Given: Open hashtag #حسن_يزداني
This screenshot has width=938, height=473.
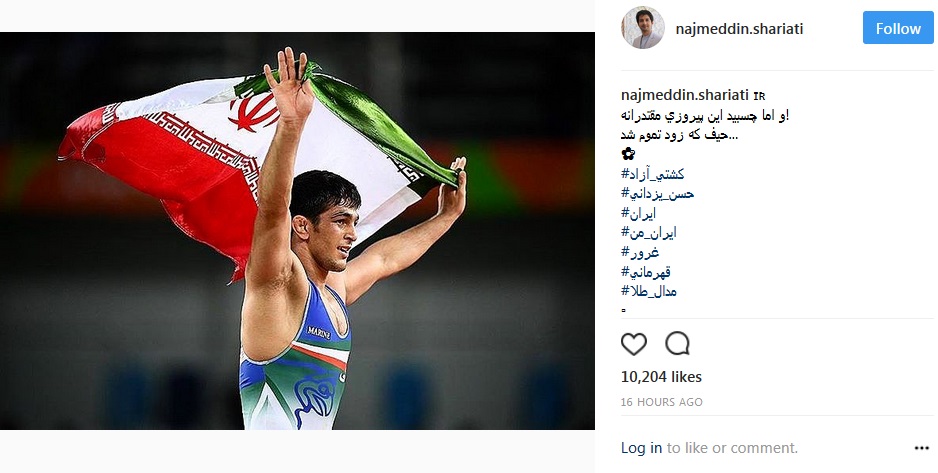Looking at the screenshot, I should [657, 194].
